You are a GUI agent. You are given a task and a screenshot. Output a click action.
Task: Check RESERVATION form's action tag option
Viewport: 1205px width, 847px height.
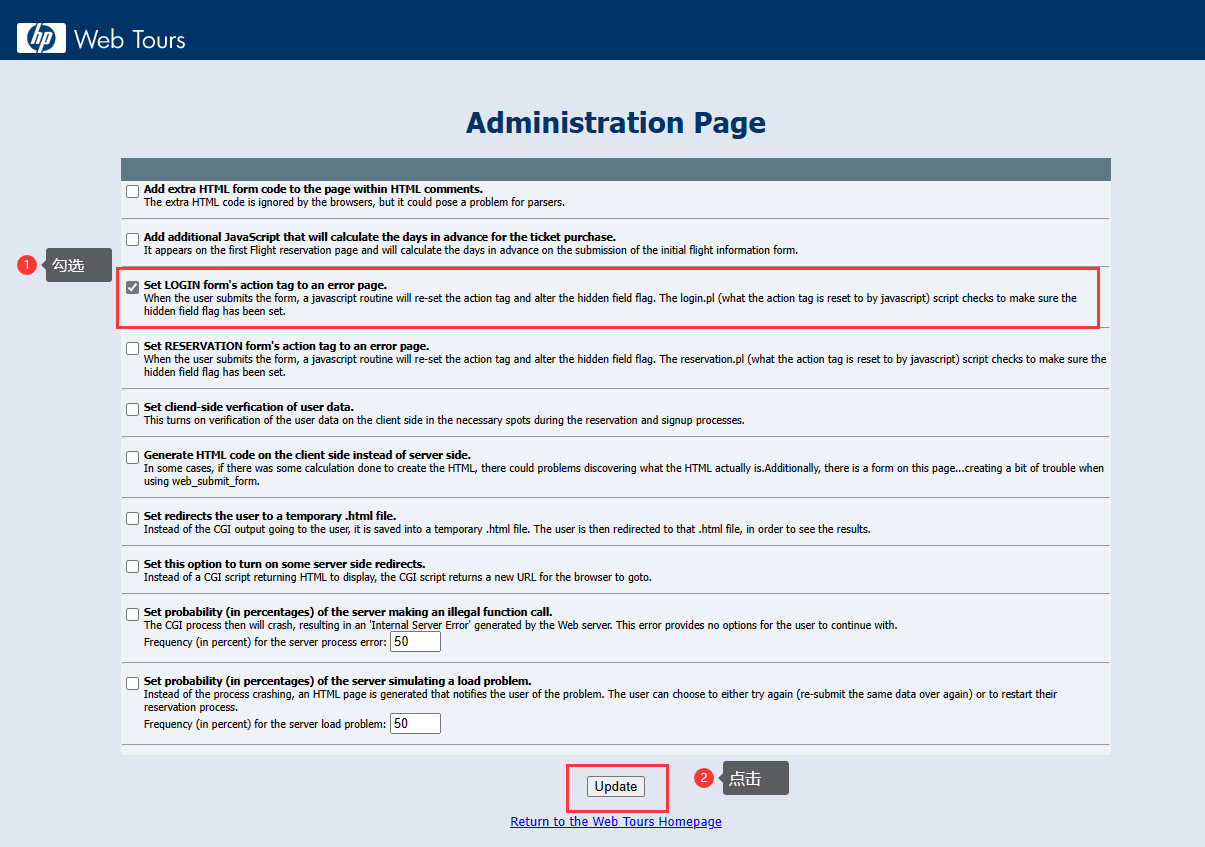pyautogui.click(x=132, y=348)
